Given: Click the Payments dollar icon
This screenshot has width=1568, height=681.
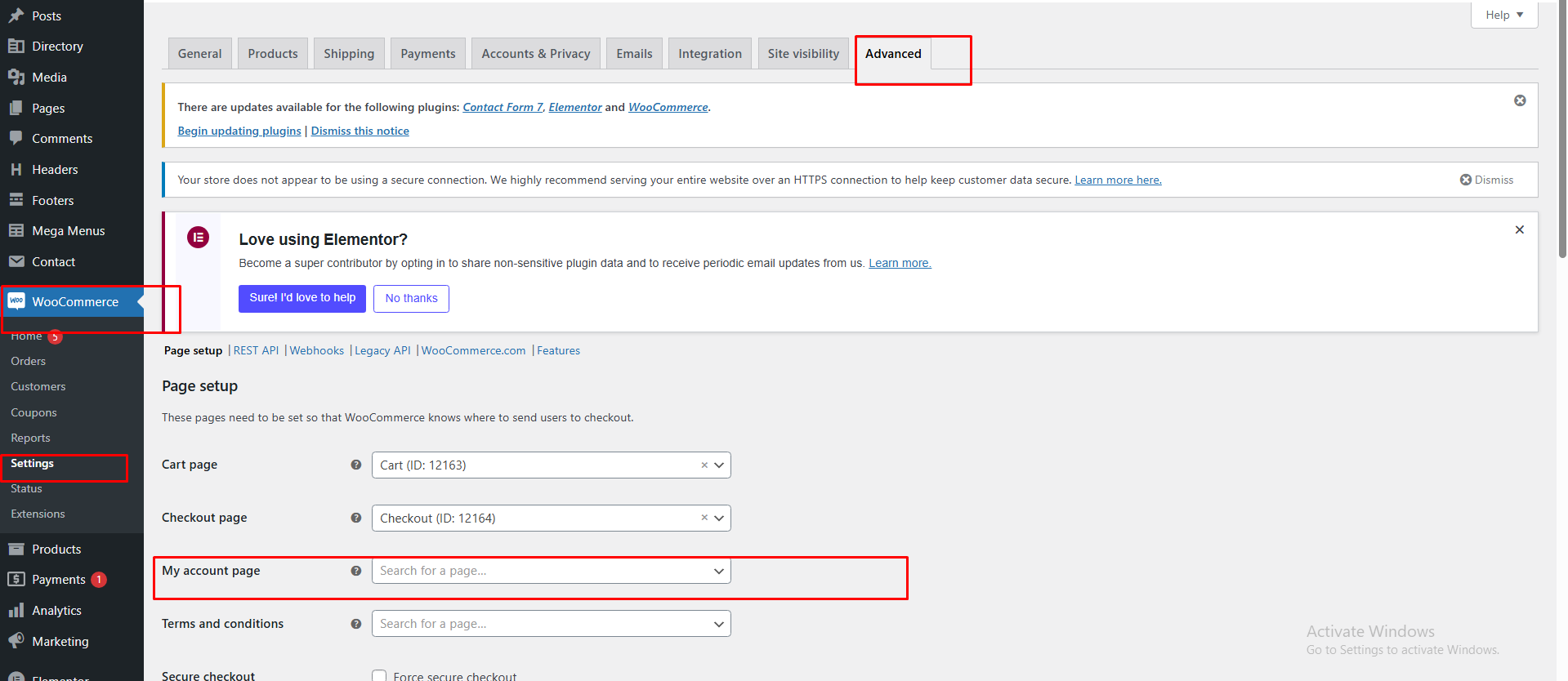Looking at the screenshot, I should click(16, 579).
